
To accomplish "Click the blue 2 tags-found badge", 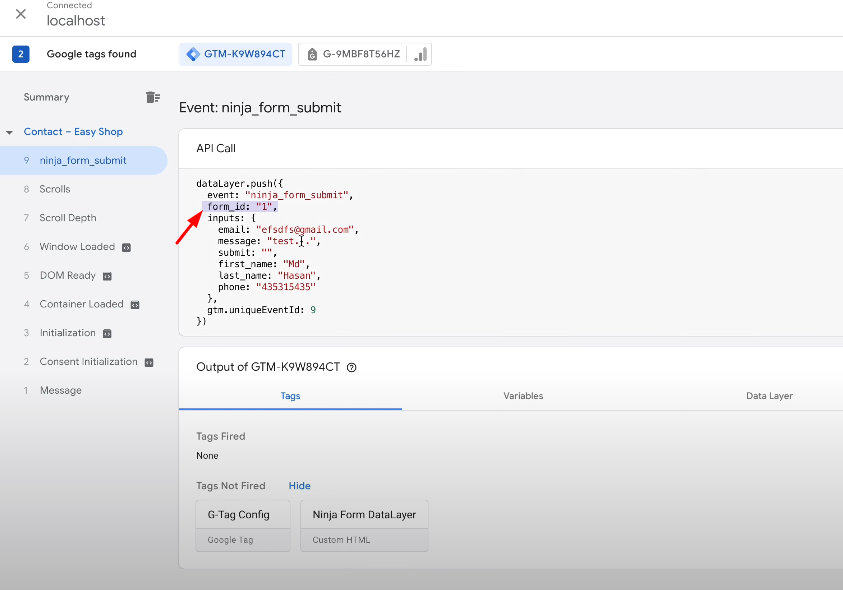I will click(x=20, y=54).
